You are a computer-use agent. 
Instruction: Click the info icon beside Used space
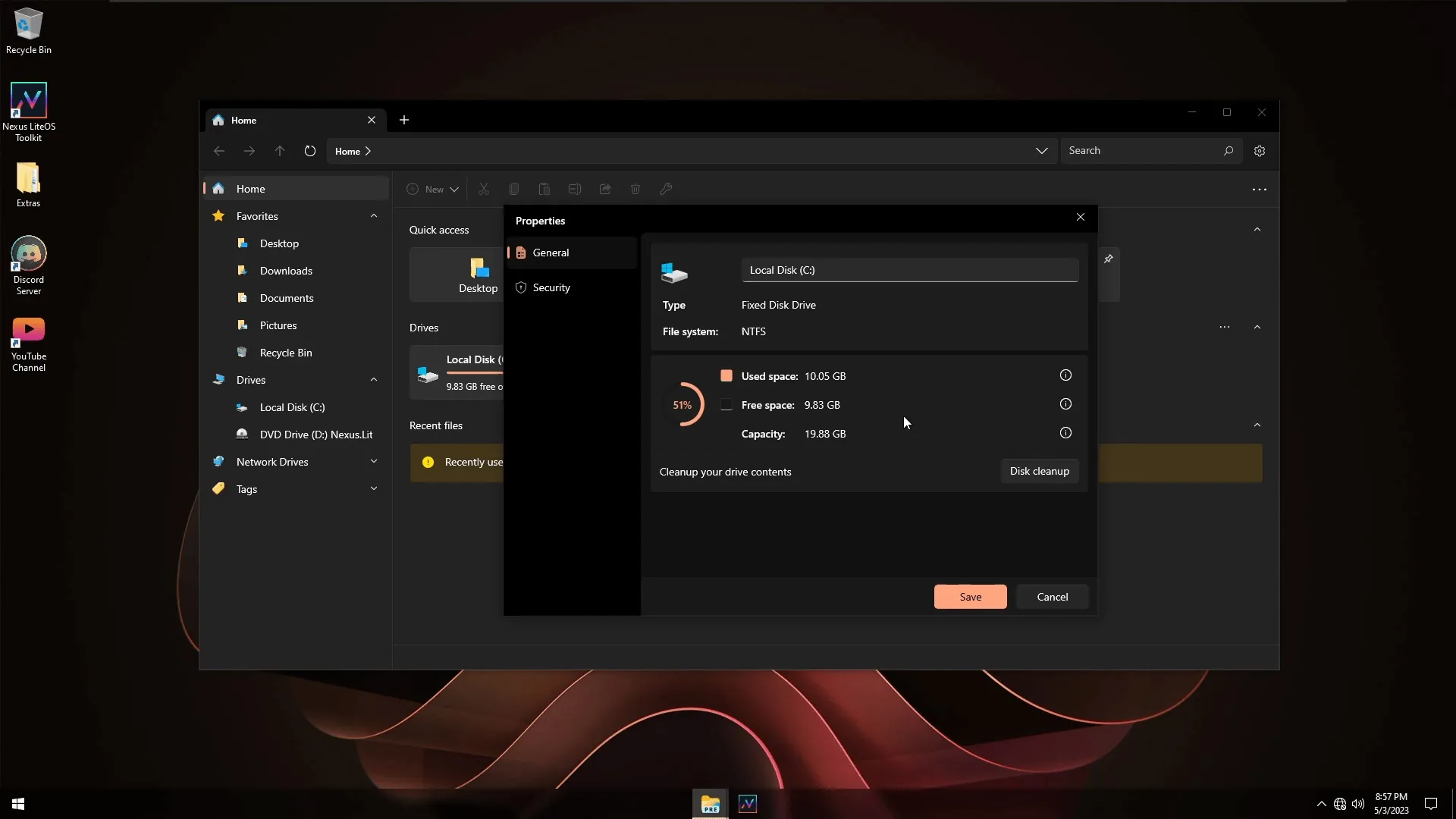tap(1065, 375)
